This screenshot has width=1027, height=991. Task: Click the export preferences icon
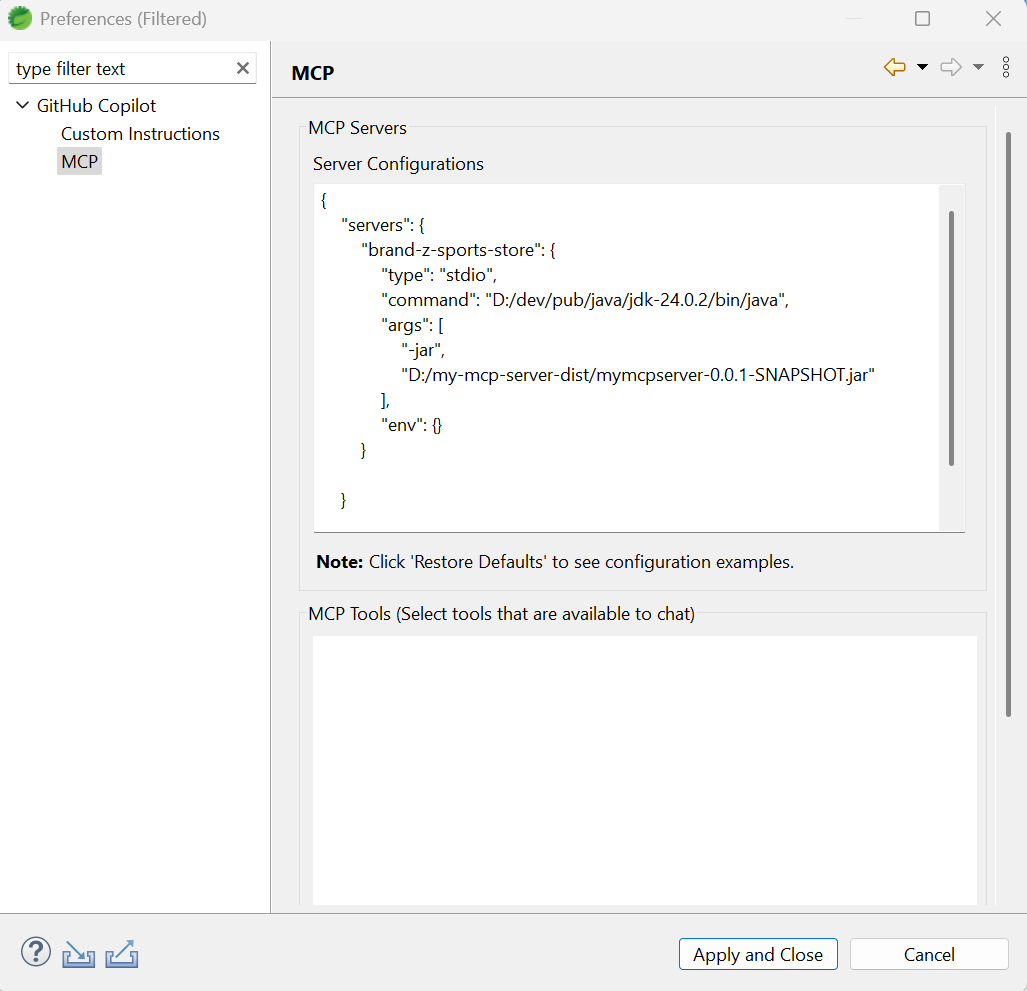point(121,953)
